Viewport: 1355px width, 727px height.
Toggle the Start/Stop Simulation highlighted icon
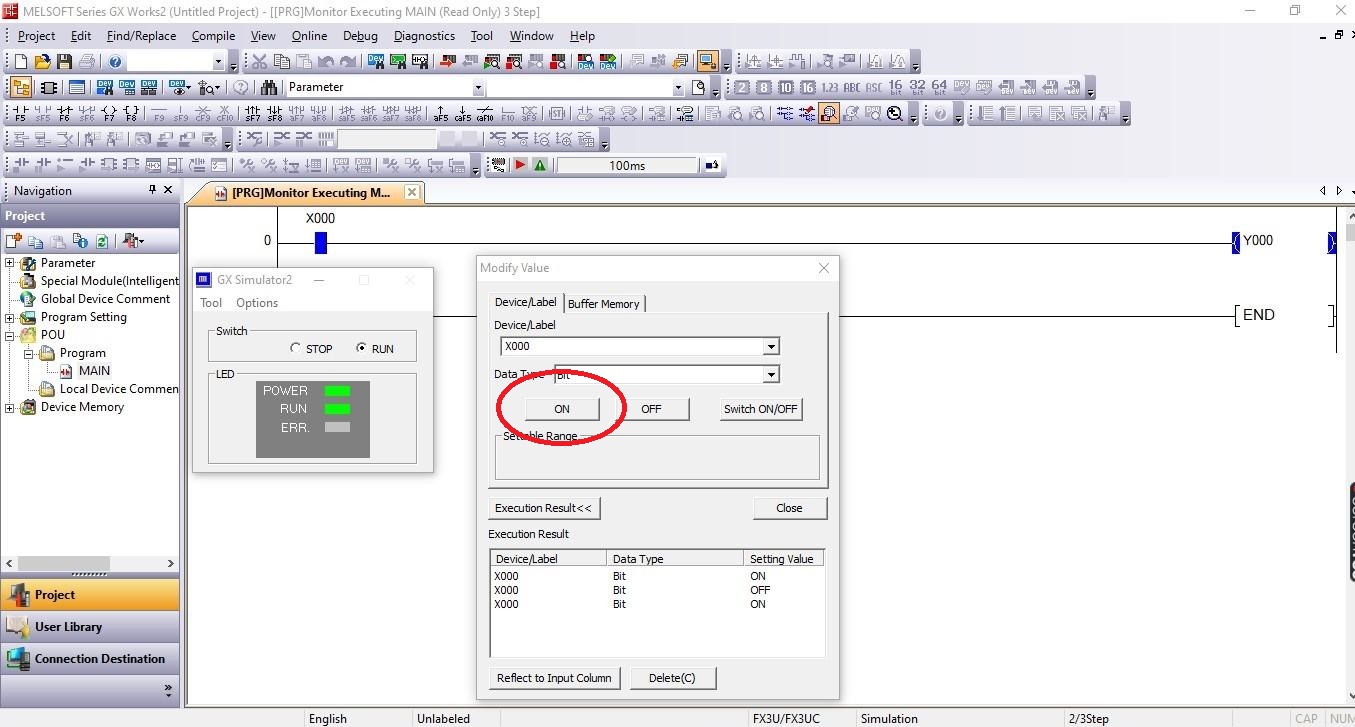pos(708,62)
